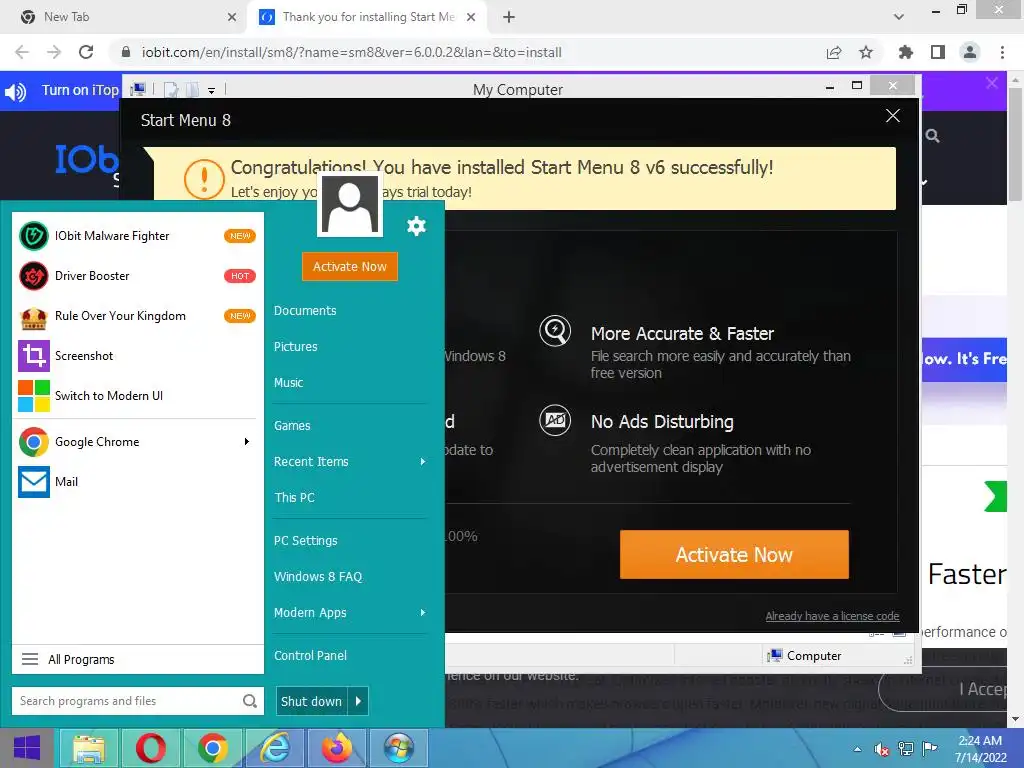Screen dimensions: 1024x768
Task: Open File Explorer from the taskbar
Action: click(x=89, y=748)
